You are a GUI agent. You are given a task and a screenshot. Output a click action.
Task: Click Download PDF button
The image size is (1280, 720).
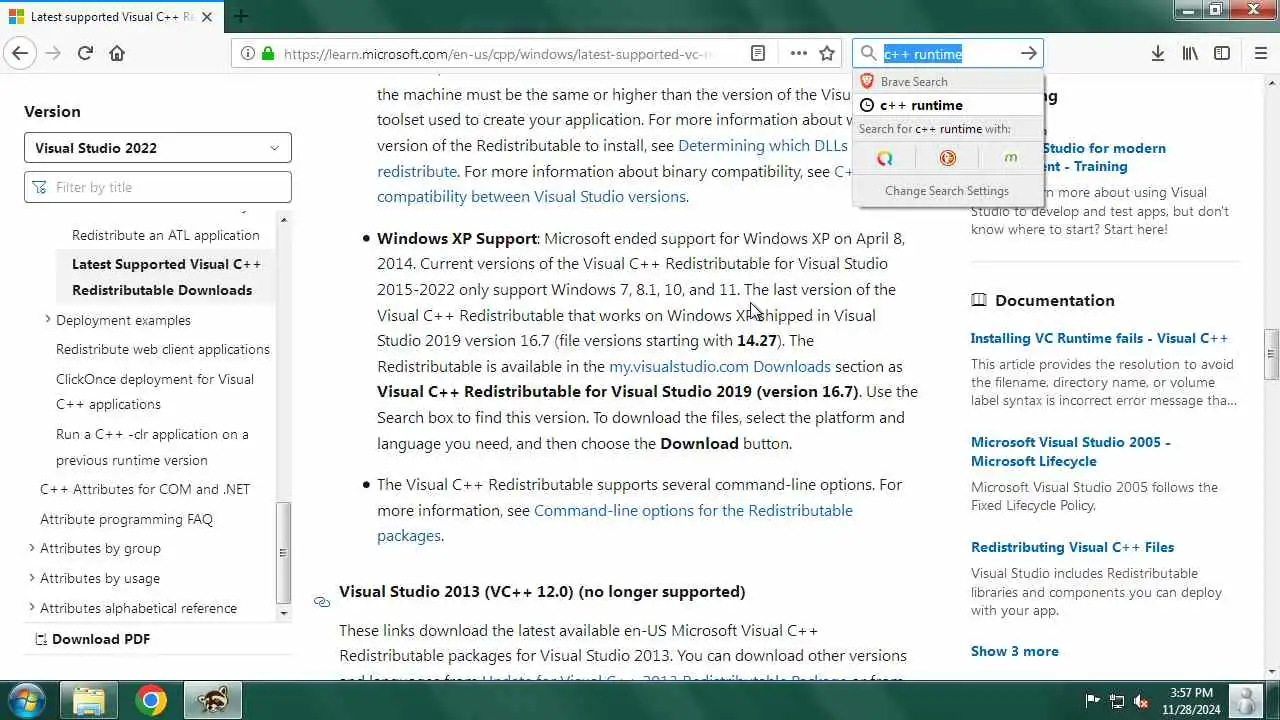tap(92, 639)
